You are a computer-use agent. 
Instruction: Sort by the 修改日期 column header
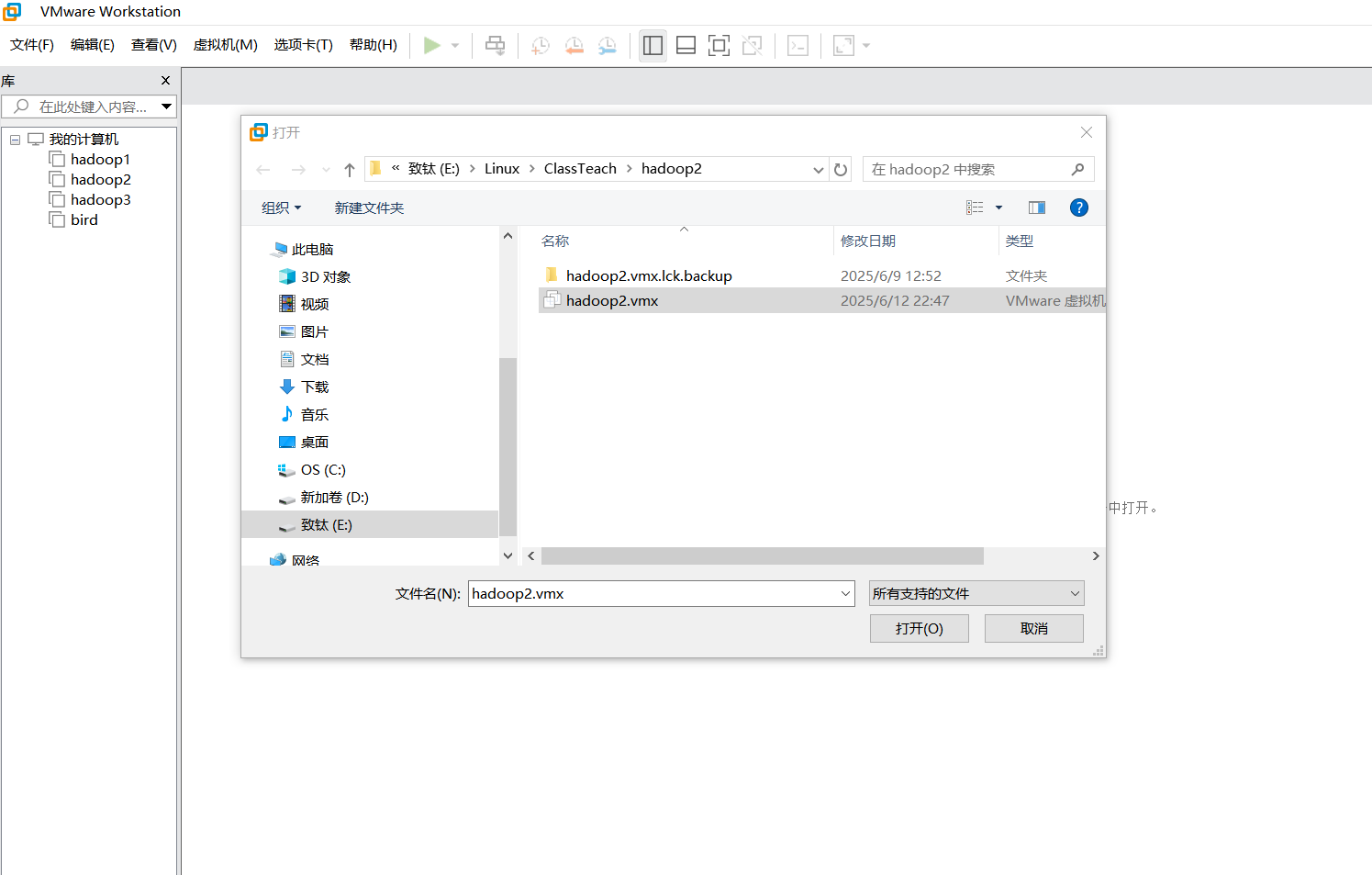(868, 241)
